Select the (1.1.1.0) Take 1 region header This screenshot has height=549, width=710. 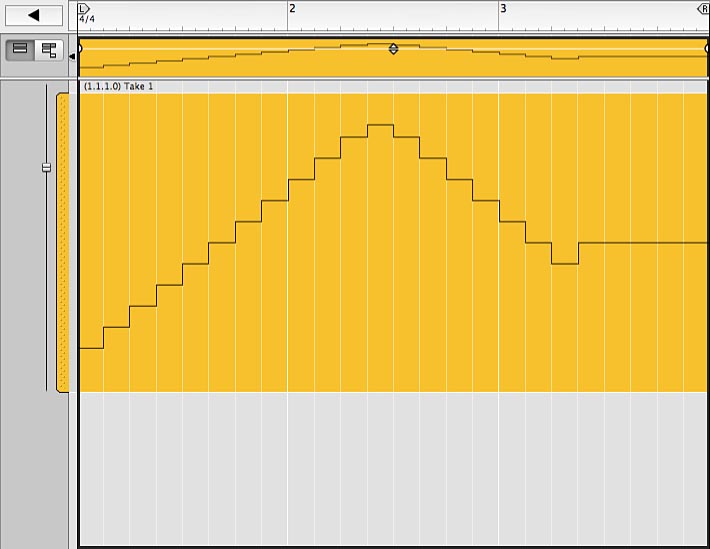[x=119, y=87]
